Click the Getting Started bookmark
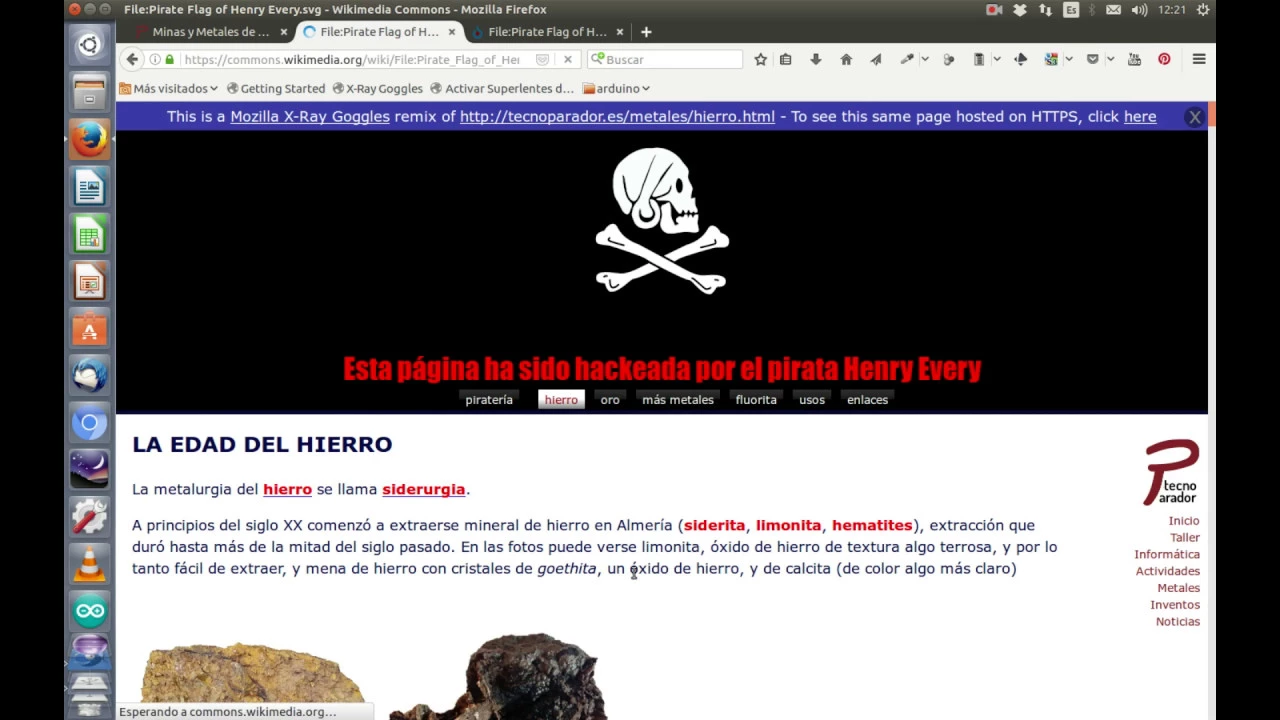Image resolution: width=1280 pixels, height=720 pixels. (276, 88)
